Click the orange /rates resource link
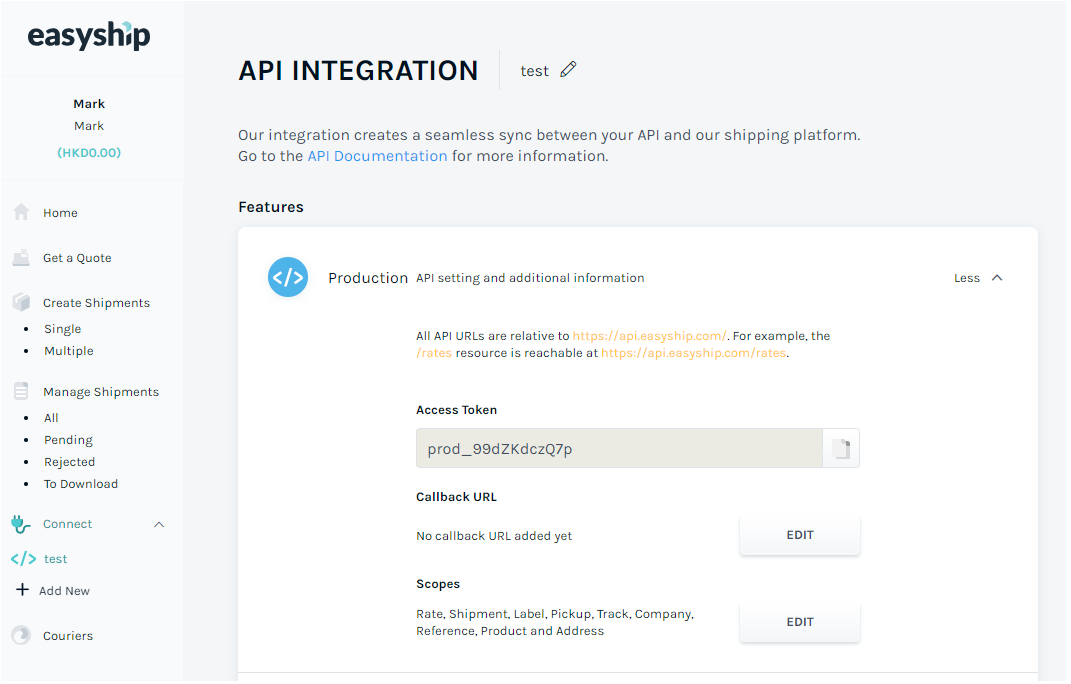This screenshot has width=1071, height=684. [434, 353]
